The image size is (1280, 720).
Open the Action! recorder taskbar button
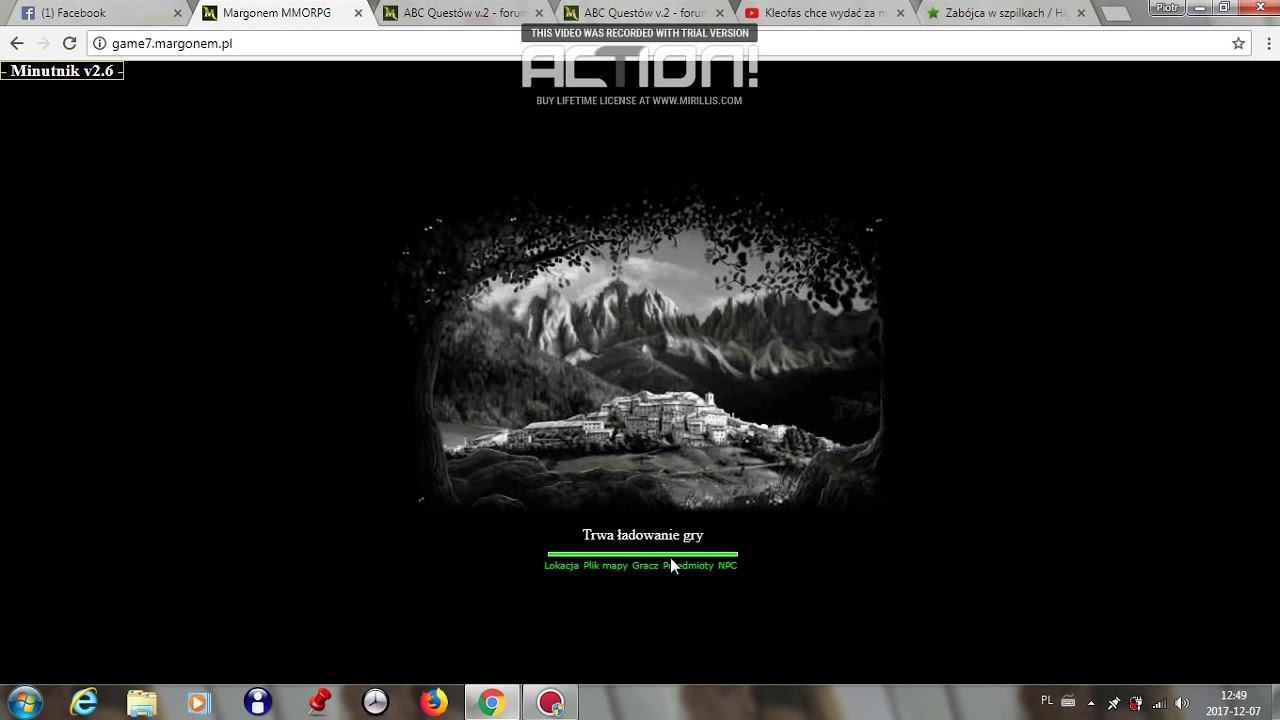click(550, 703)
